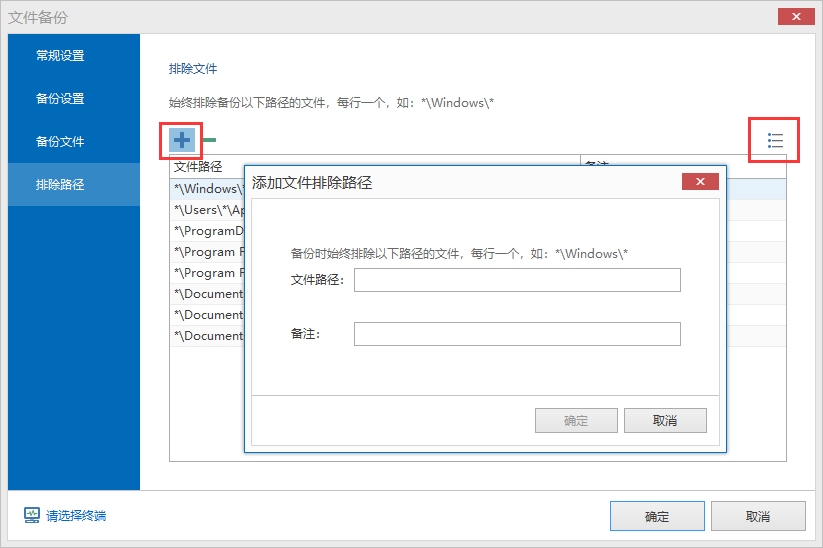Close the 文件备份 main window
The height and width of the screenshot is (548, 823).
pos(797,17)
